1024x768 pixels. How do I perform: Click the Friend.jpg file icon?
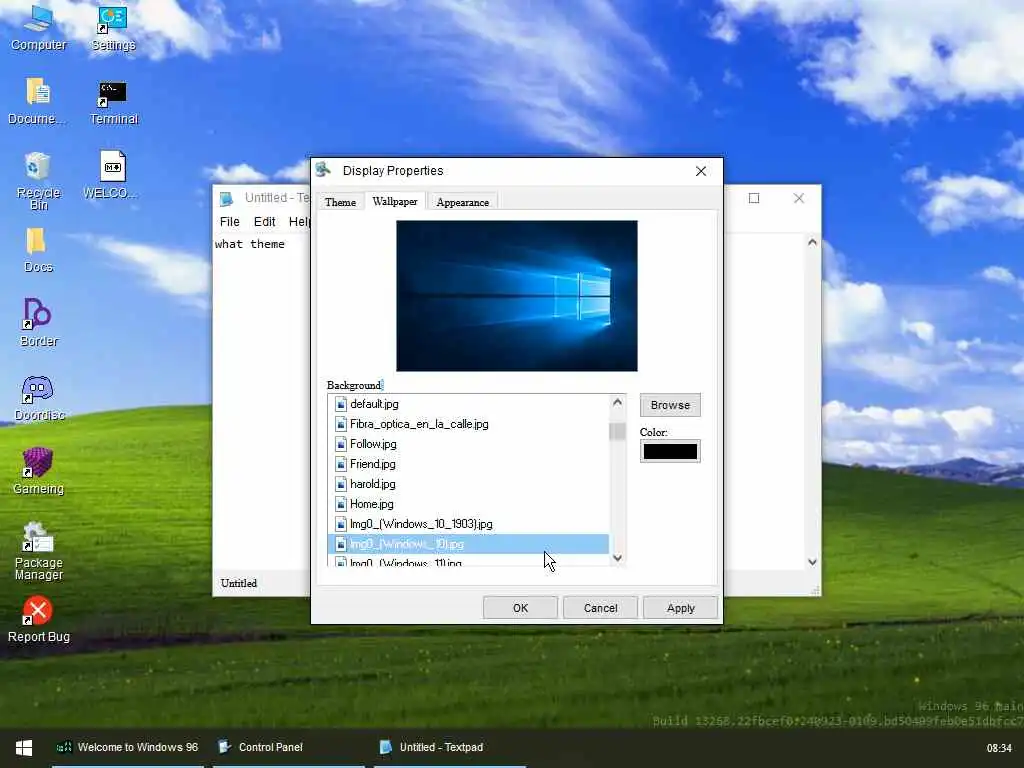coord(340,464)
